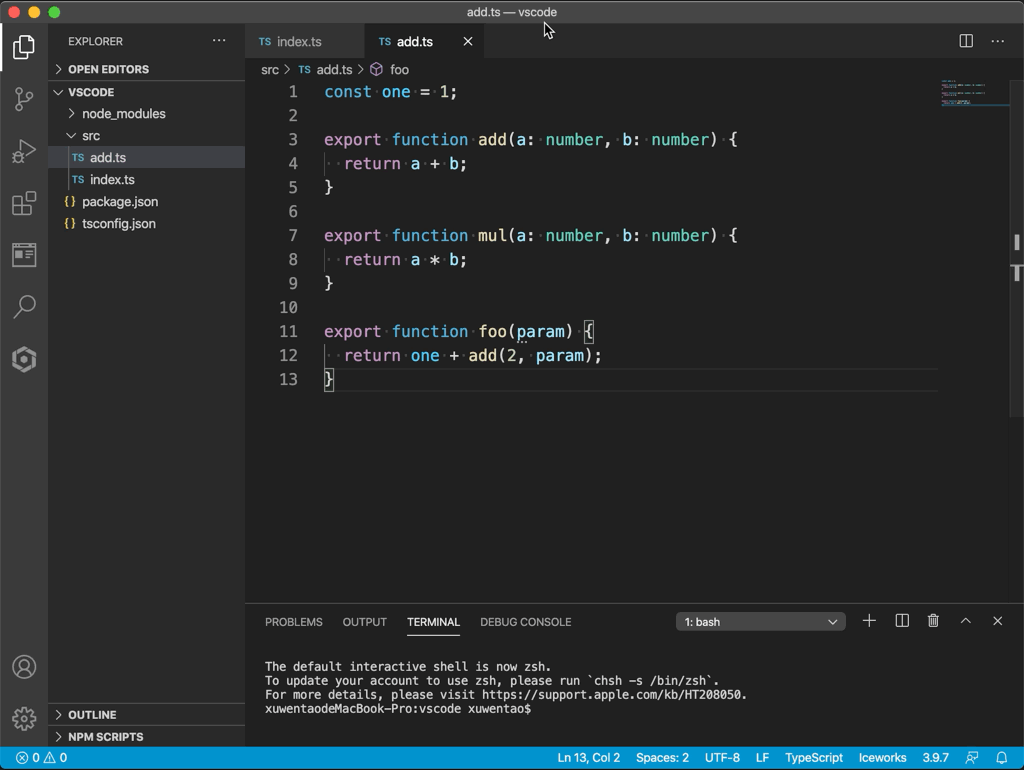The height and width of the screenshot is (770, 1024).
Task: Kill the terminal with trash icon
Action: [x=933, y=621]
